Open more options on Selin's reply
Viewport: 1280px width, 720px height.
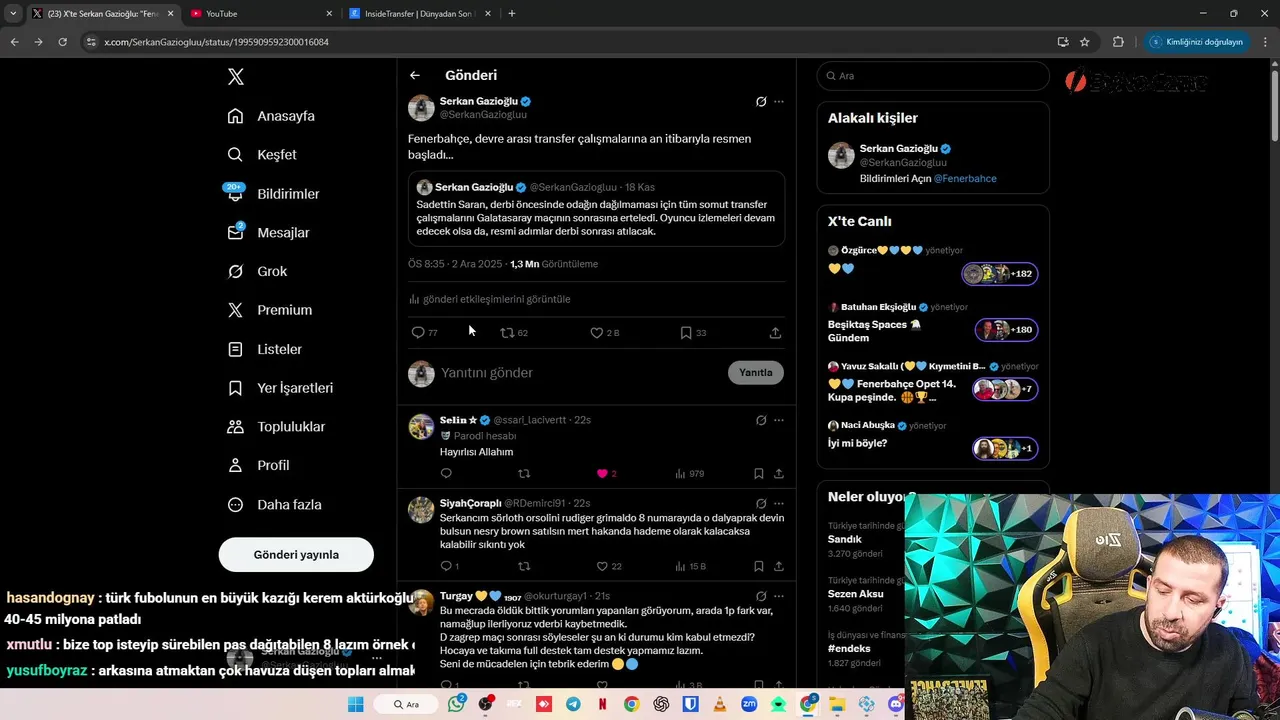[x=779, y=421]
